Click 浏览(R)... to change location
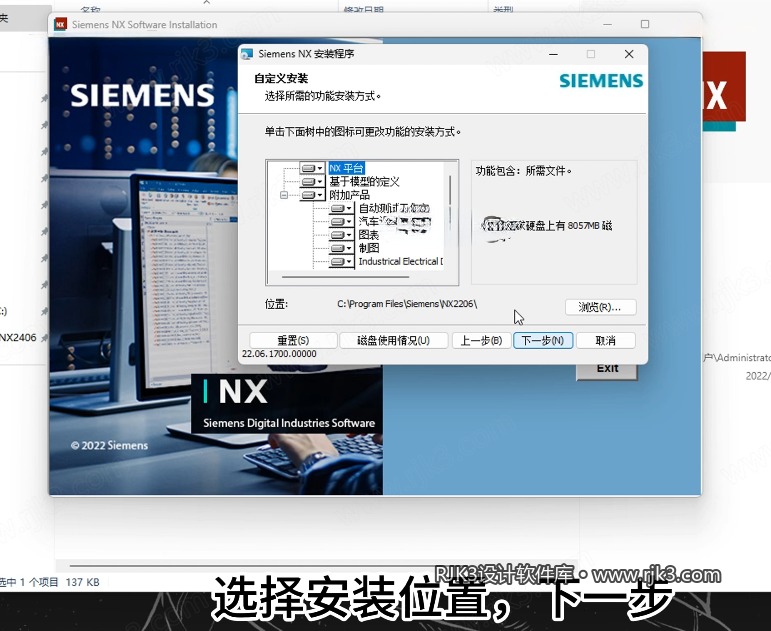The width and height of the screenshot is (771, 631). 600,307
